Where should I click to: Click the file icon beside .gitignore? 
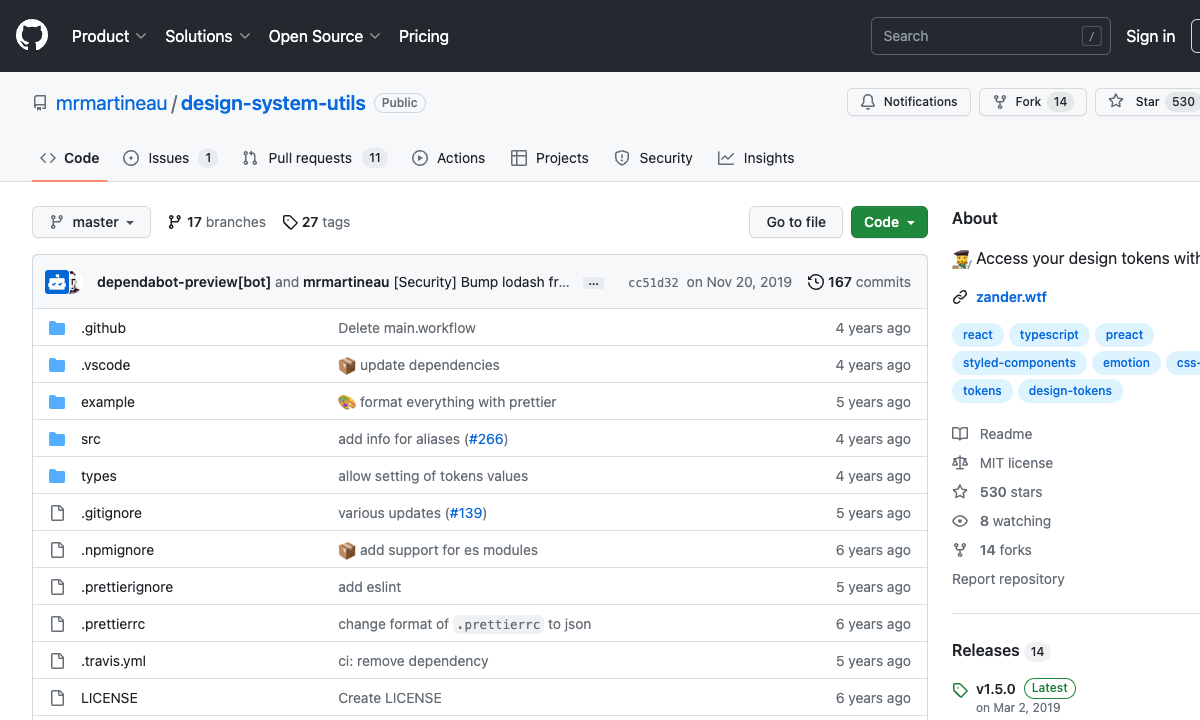(57, 513)
